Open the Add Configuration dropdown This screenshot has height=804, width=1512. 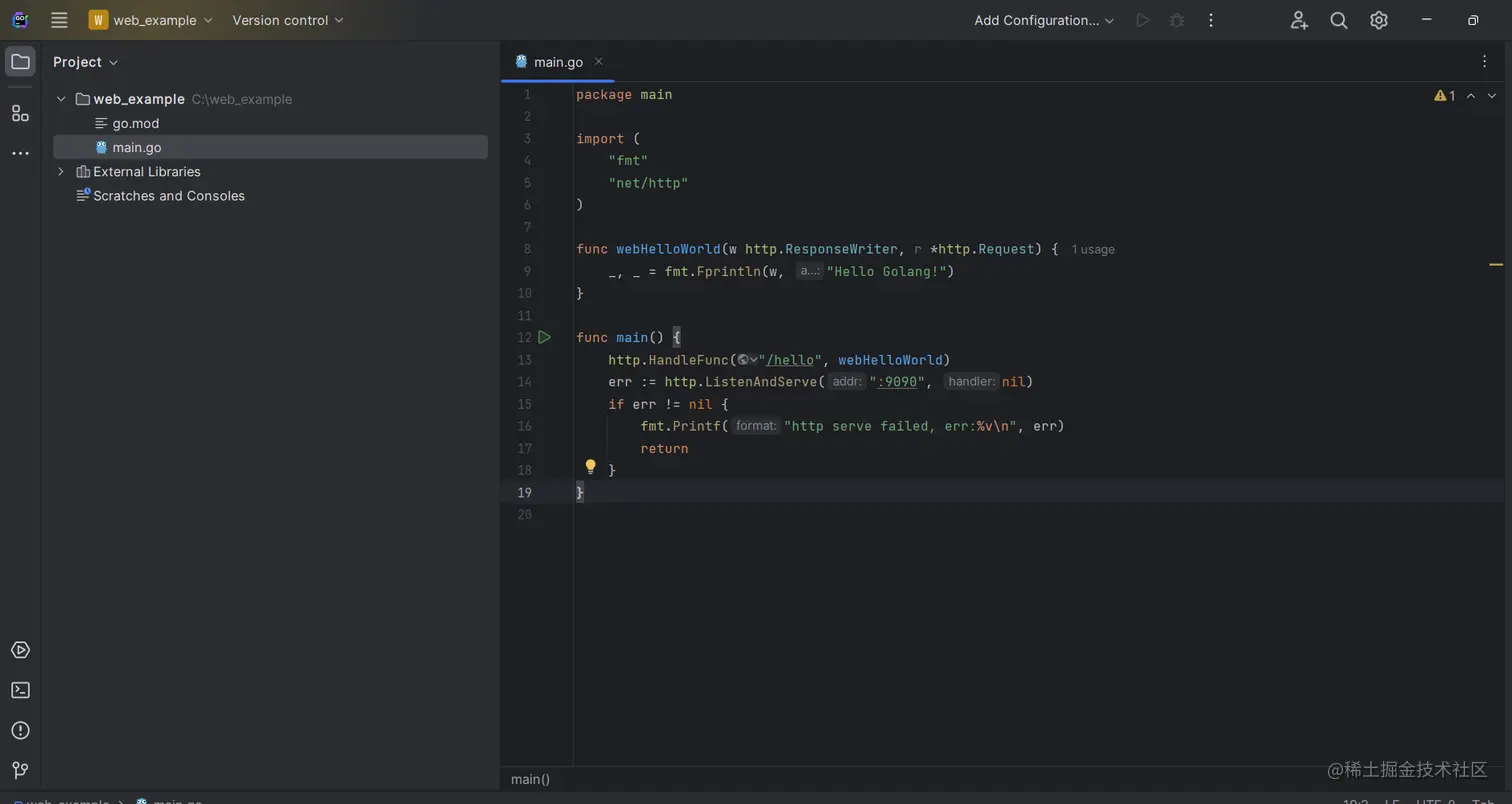click(1044, 20)
